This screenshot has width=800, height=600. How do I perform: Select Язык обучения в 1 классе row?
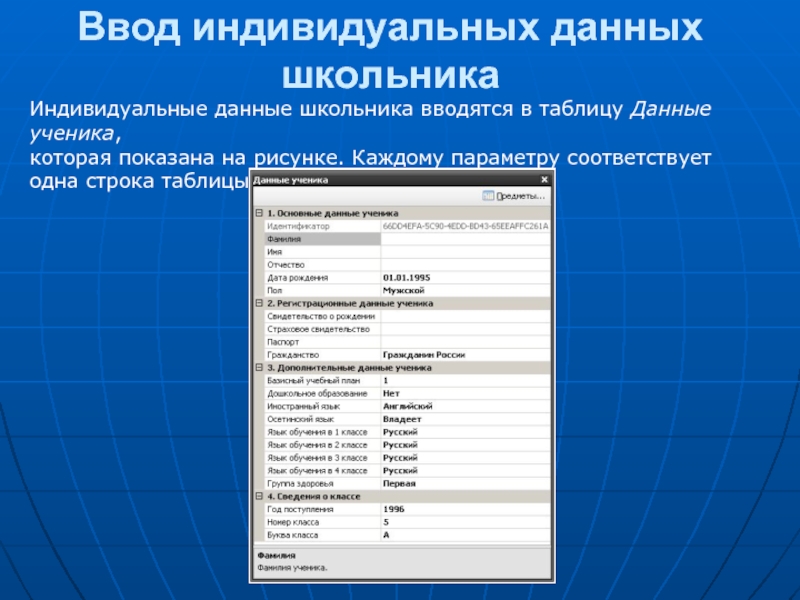coord(317,432)
